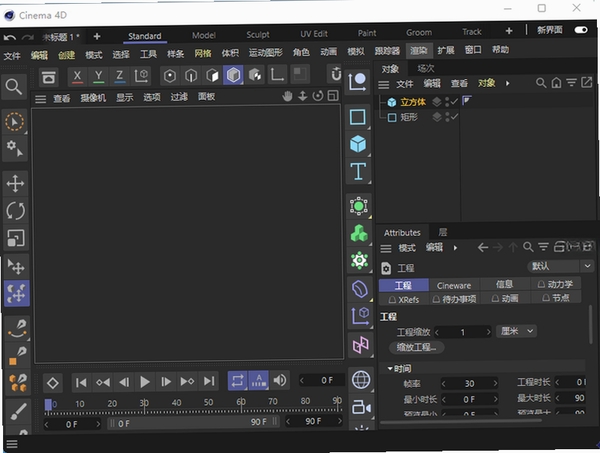Open the 运动图形 menu
600x453 pixels.
pyautogui.click(x=266, y=52)
